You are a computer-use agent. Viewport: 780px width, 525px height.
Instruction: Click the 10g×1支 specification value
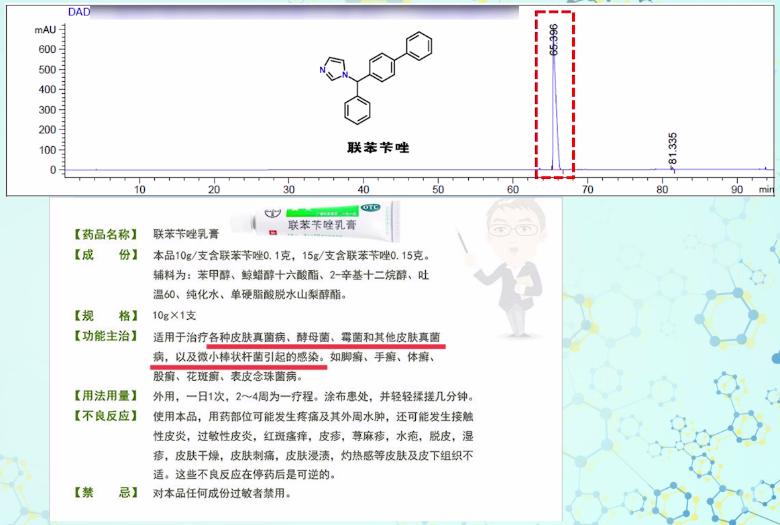coord(174,315)
